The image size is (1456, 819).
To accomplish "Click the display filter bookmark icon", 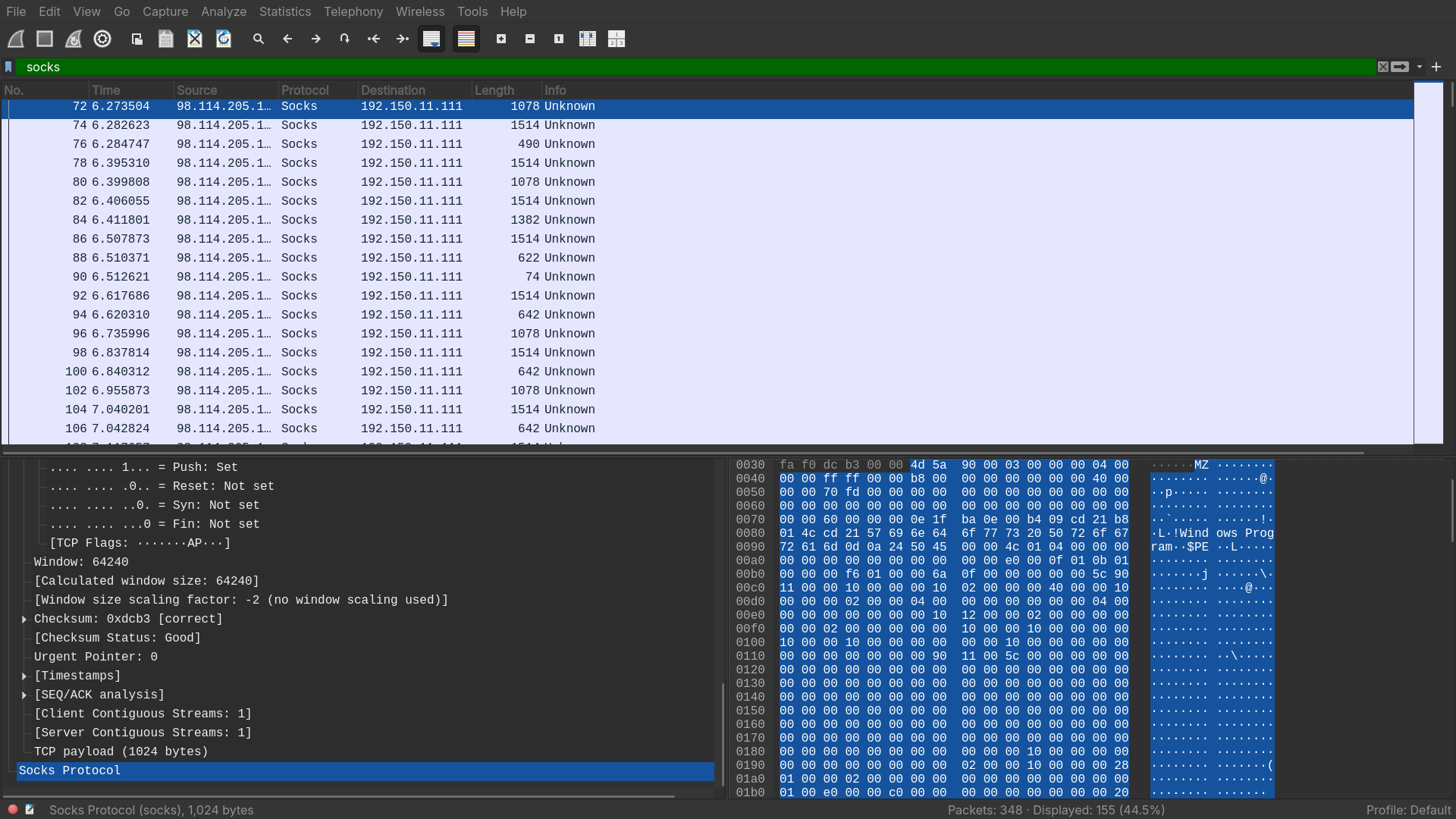I will (8, 67).
